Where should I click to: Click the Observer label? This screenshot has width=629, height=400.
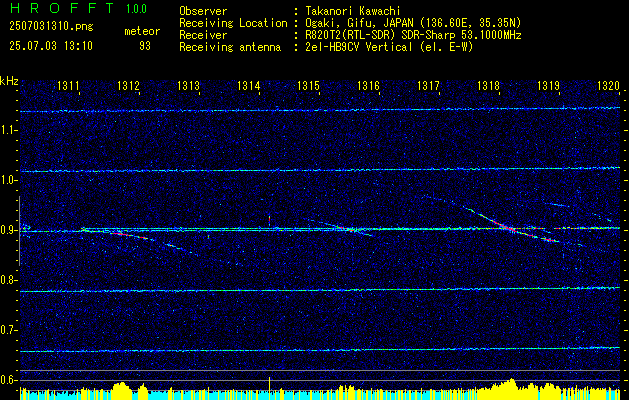(203, 11)
